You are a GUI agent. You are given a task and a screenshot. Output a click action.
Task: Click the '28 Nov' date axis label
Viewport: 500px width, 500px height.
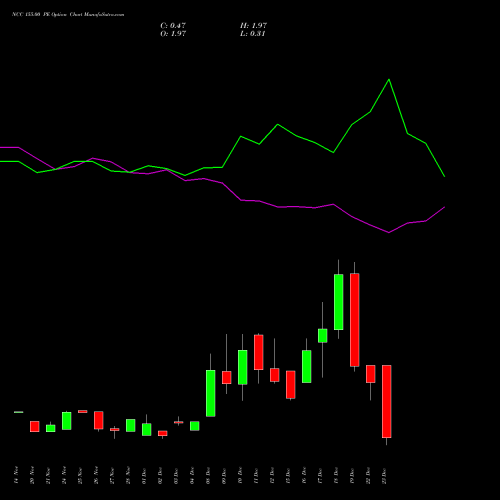(128, 475)
